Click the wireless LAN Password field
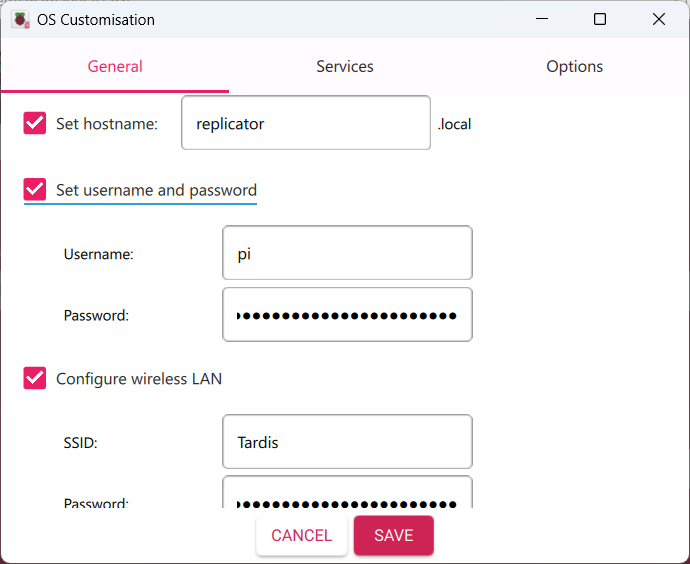The width and height of the screenshot is (690, 564). pos(347,496)
